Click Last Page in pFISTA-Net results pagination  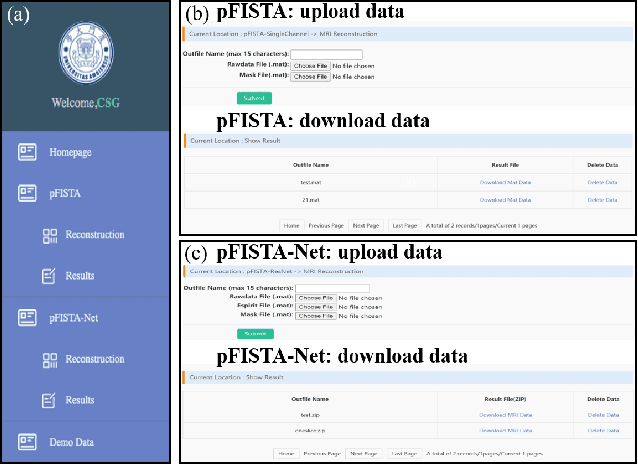click(x=404, y=453)
